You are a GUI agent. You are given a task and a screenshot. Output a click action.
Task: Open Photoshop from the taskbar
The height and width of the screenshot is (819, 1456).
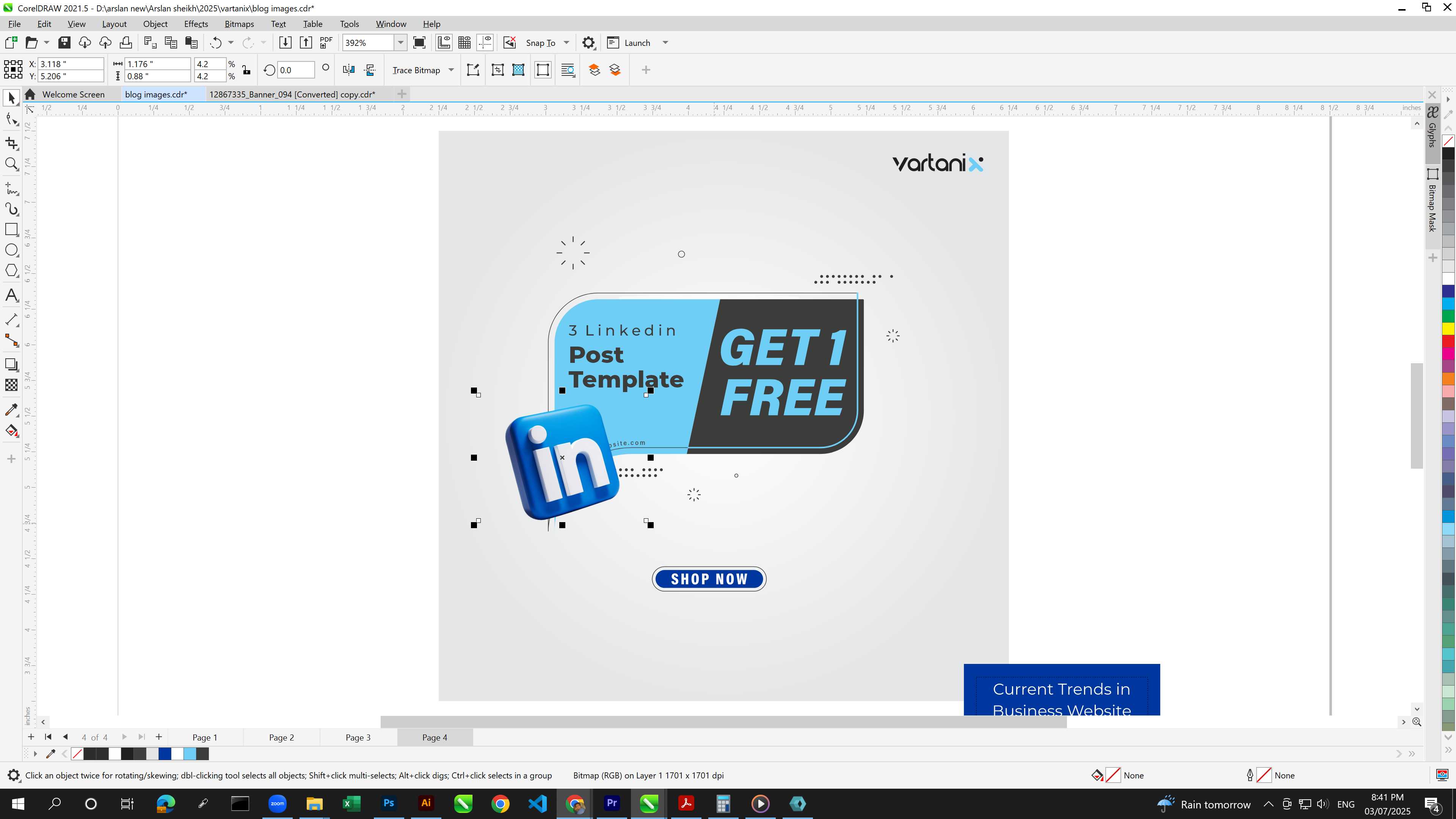389,803
